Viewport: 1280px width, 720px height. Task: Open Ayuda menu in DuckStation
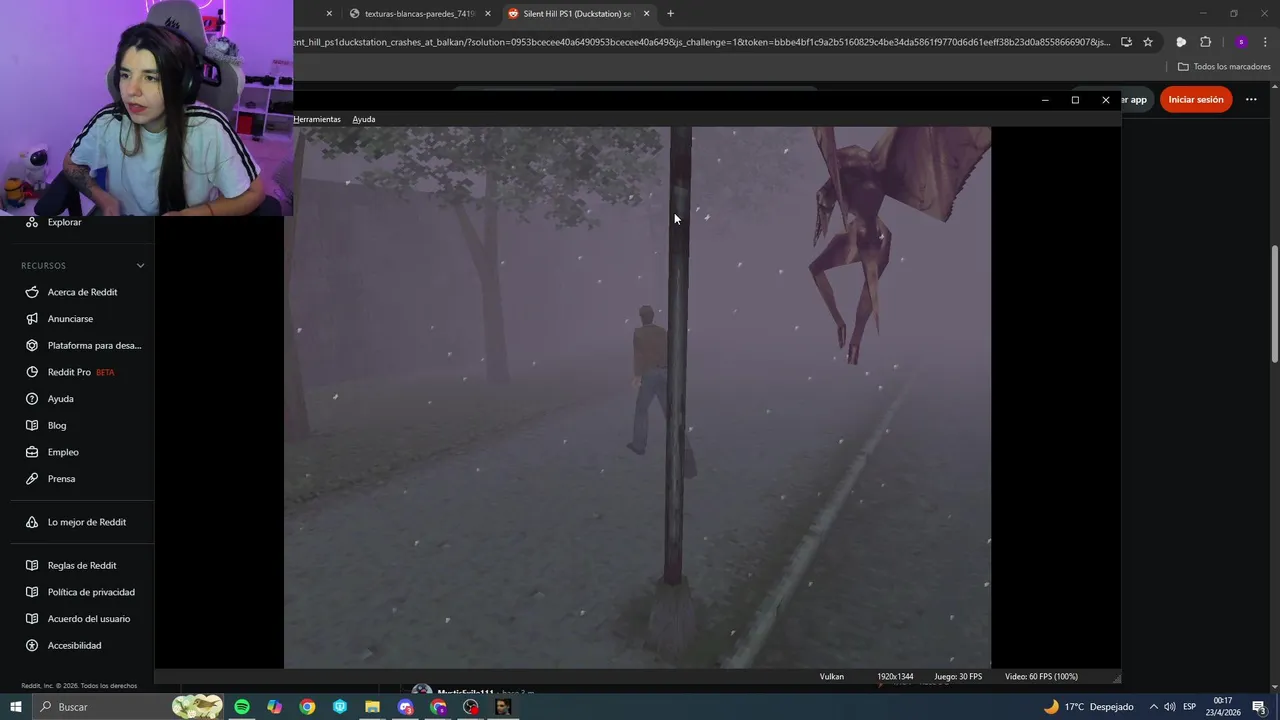[364, 119]
